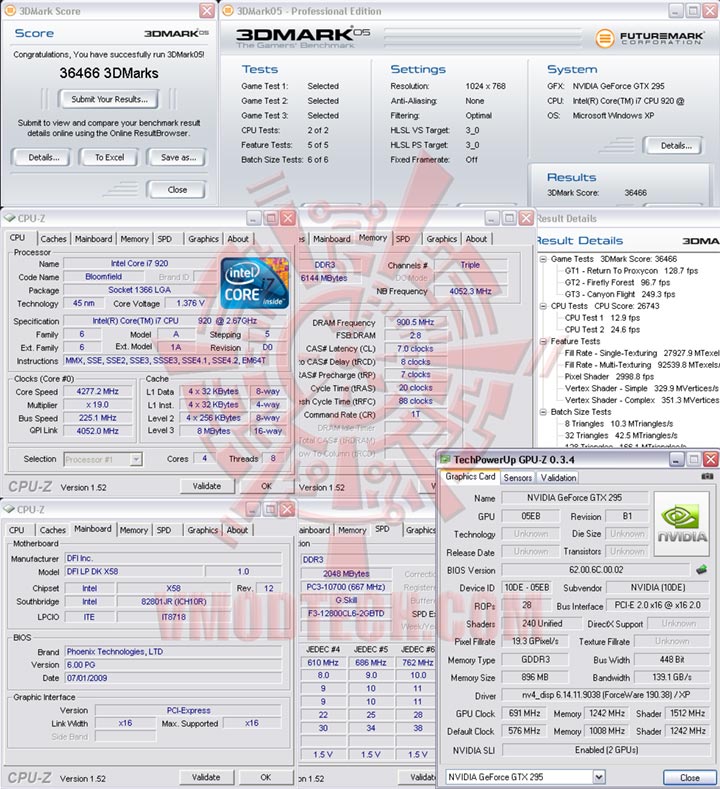
Task: Click the NVIDIA SLI Enabled (2 GPUs) field
Action: click(606, 750)
